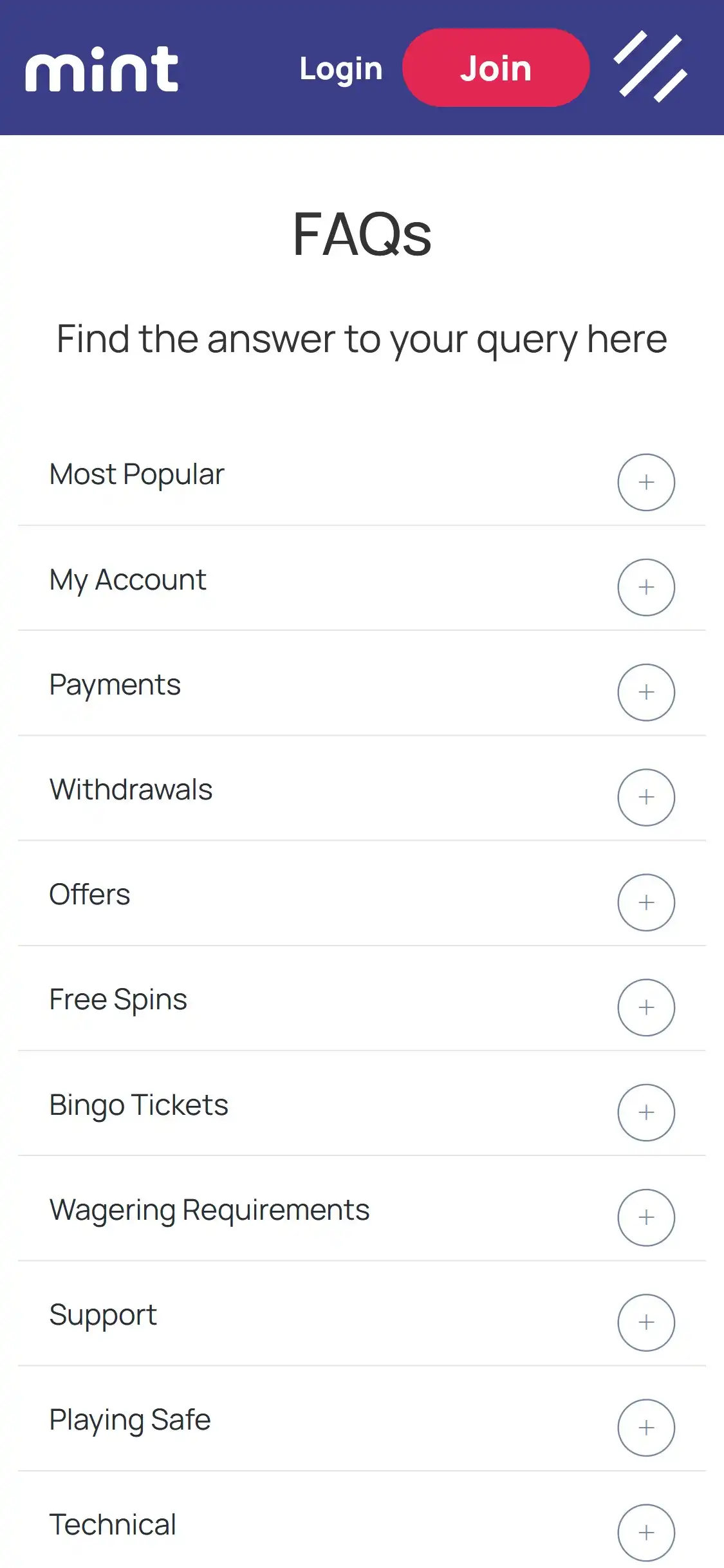Open the Payments category label

click(115, 685)
